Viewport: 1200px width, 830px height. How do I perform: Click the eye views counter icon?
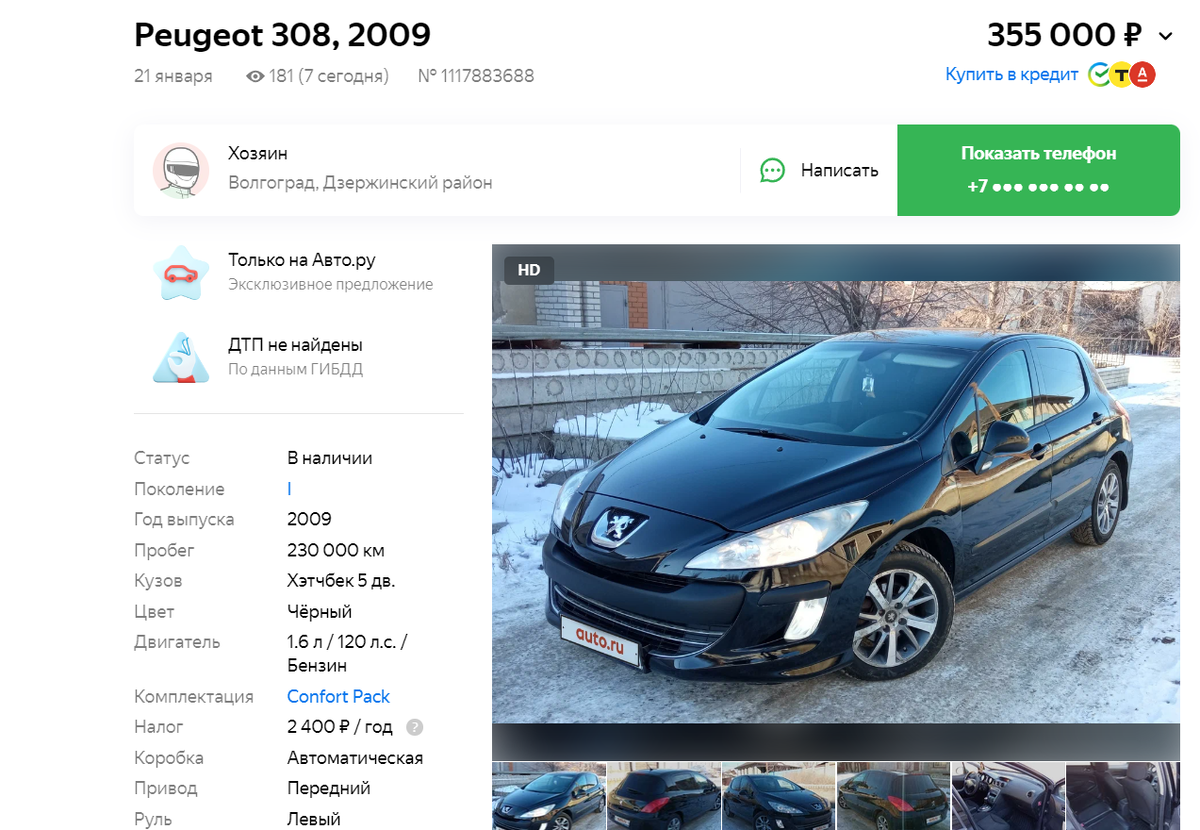point(255,76)
